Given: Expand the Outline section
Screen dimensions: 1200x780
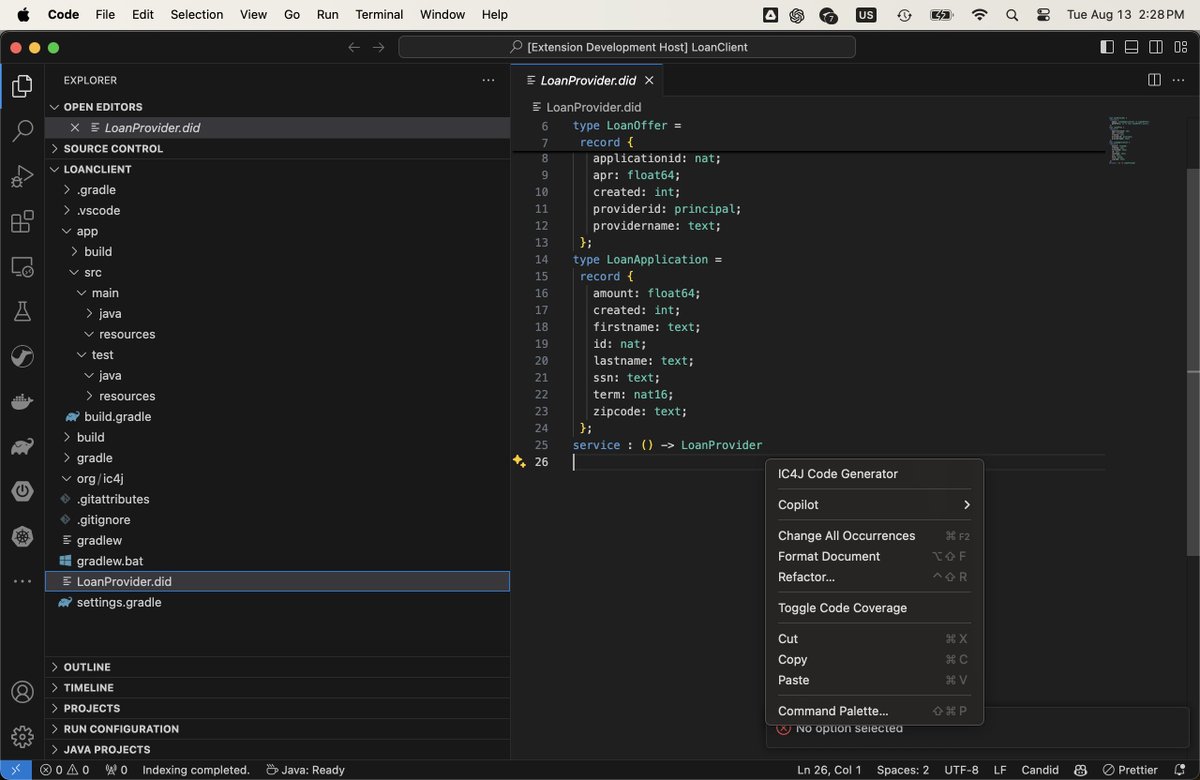Looking at the screenshot, I should [277, 667].
